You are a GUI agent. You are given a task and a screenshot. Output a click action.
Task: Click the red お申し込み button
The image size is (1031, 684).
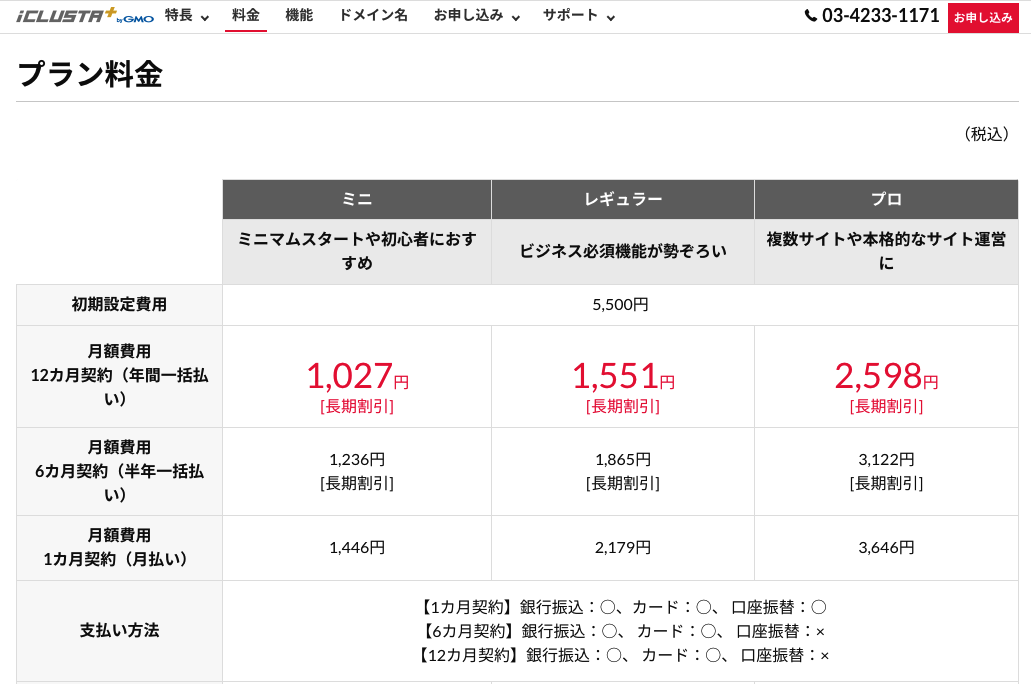coord(983,18)
